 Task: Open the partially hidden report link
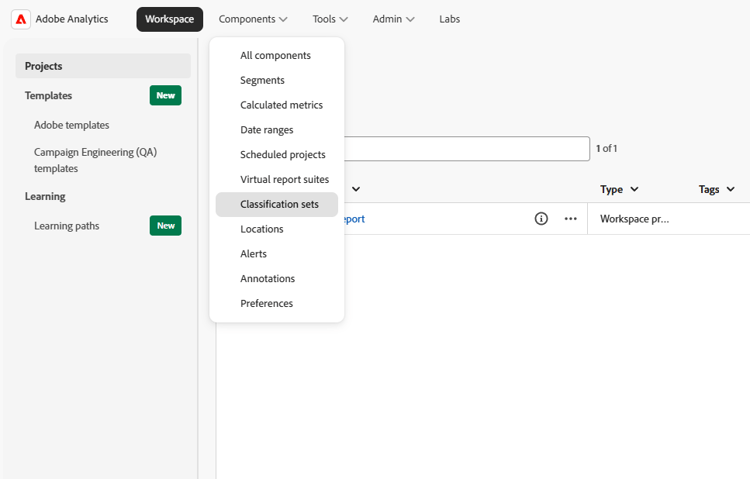pyautogui.click(x=354, y=219)
